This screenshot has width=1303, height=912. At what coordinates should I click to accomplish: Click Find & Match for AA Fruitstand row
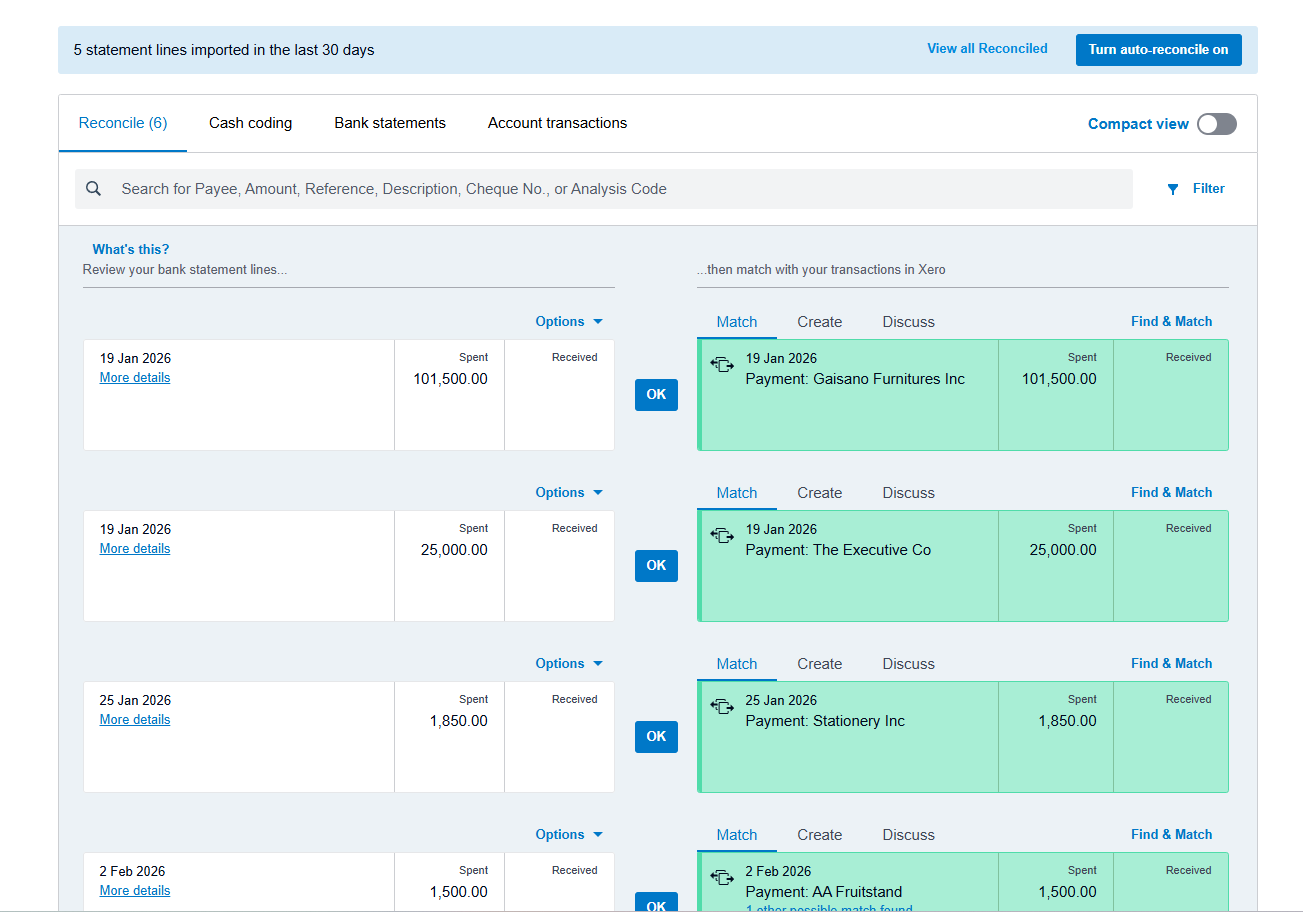click(x=1172, y=835)
